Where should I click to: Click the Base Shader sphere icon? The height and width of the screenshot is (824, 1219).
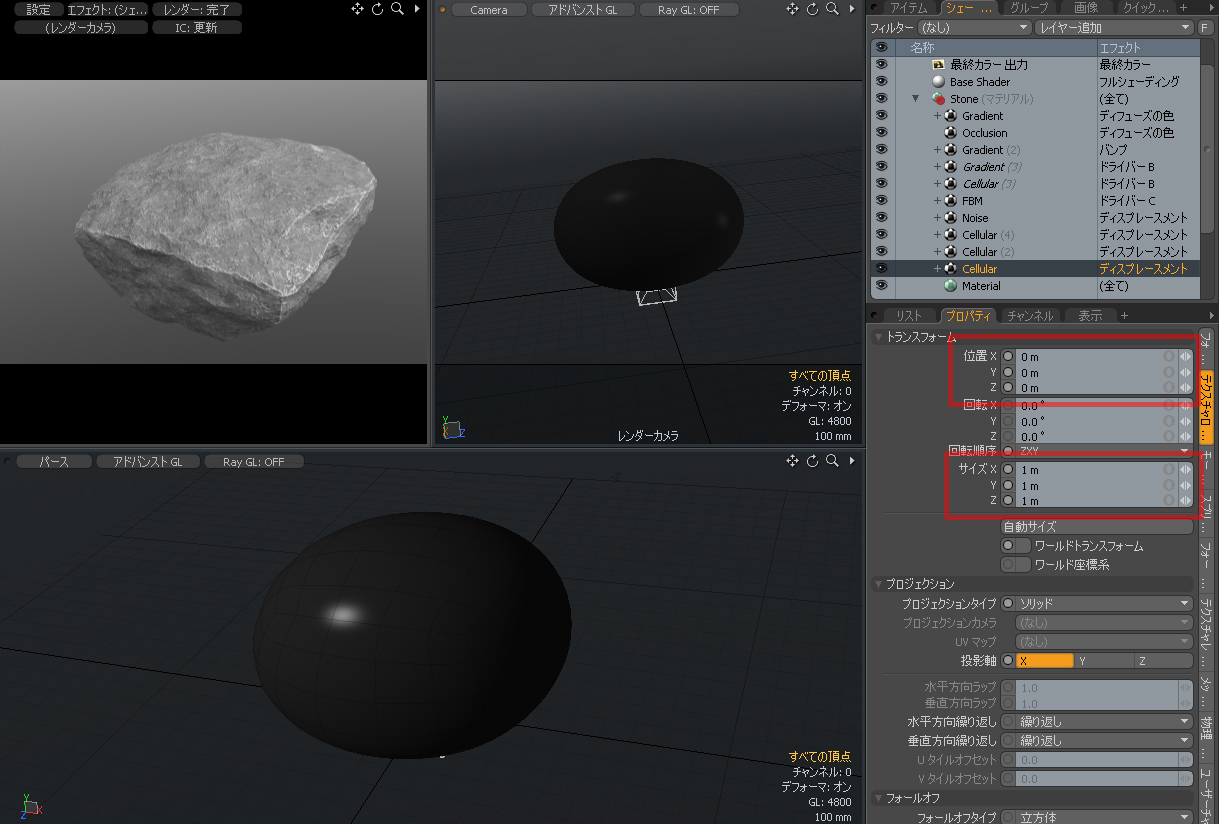click(938, 82)
